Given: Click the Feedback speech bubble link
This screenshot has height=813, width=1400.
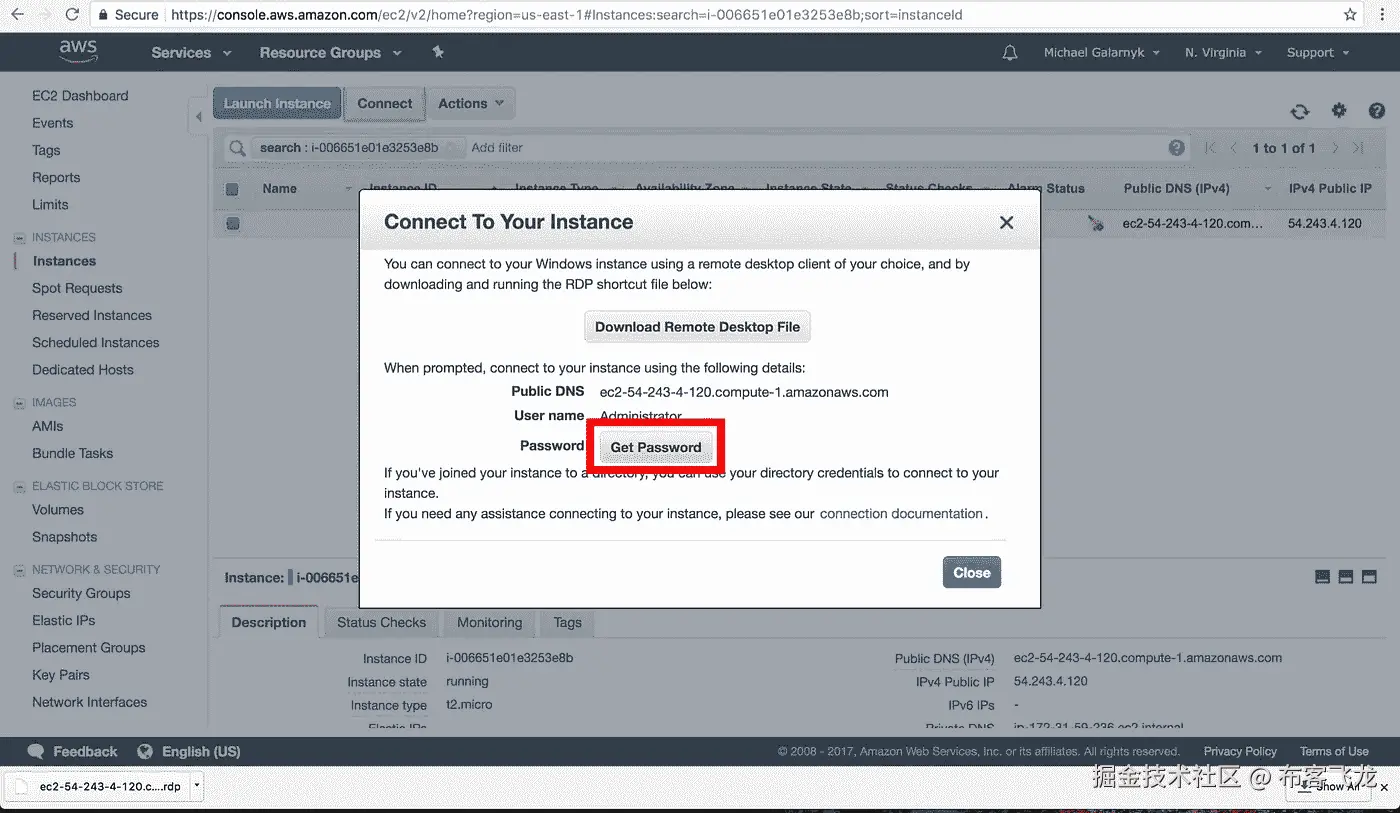Looking at the screenshot, I should (72, 751).
